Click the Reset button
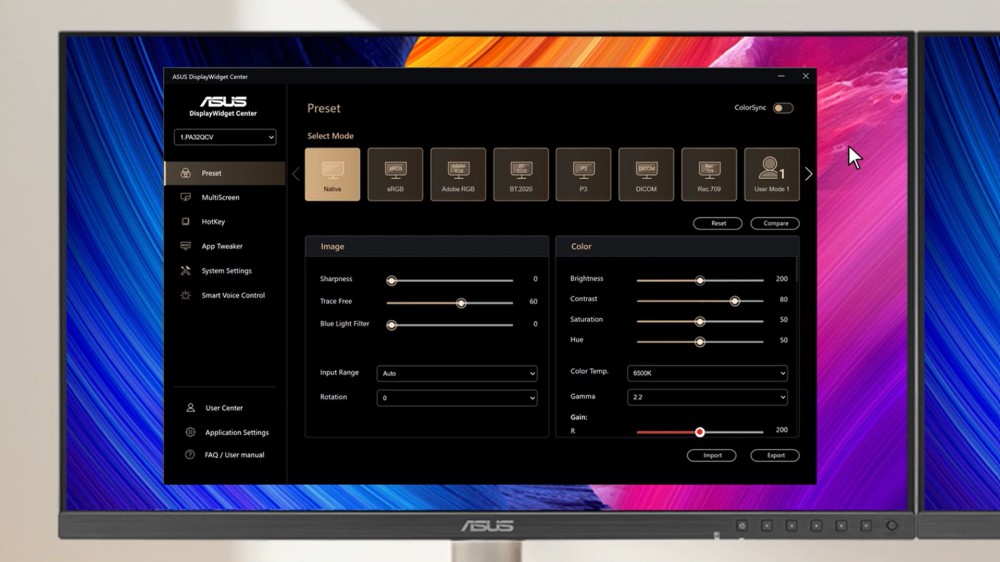Image resolution: width=1000 pixels, height=562 pixels. 718,223
